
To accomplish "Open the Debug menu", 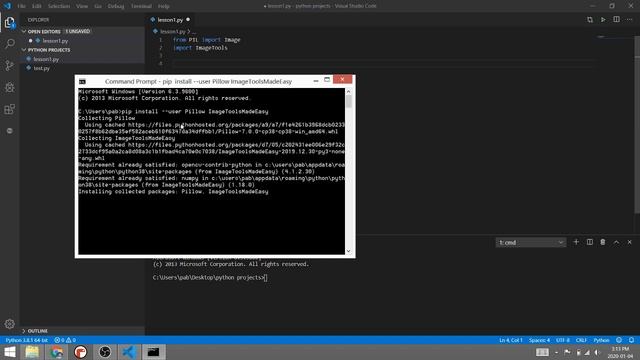I will pyautogui.click(x=116, y=6).
